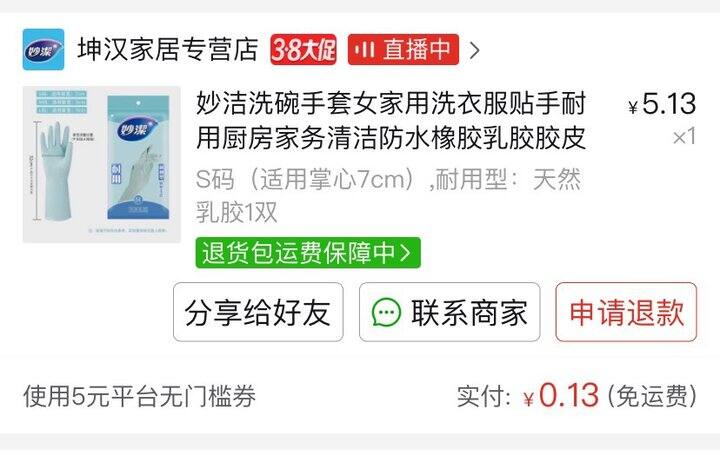The image size is (720, 462).
Task: Open the 直播中 live stream badge
Action: [x=403, y=50]
